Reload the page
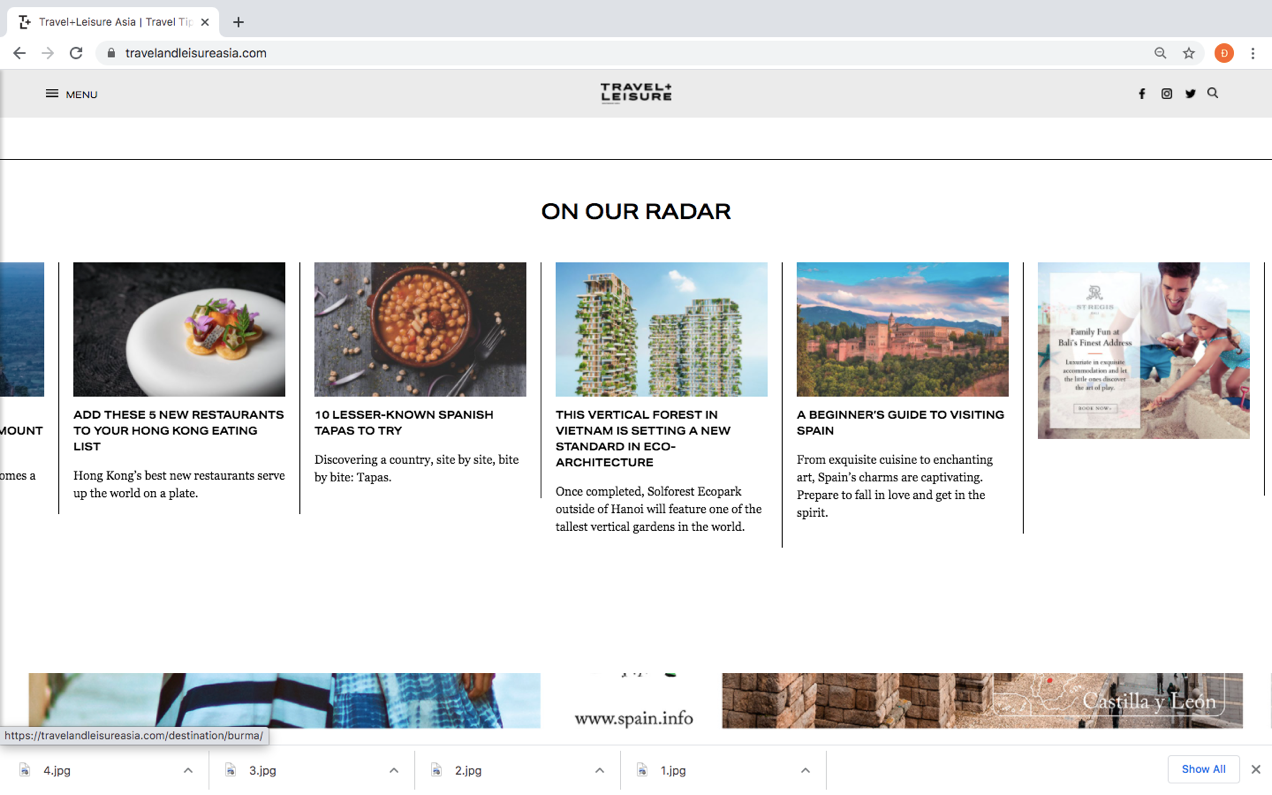The image size is (1272, 795). point(76,53)
